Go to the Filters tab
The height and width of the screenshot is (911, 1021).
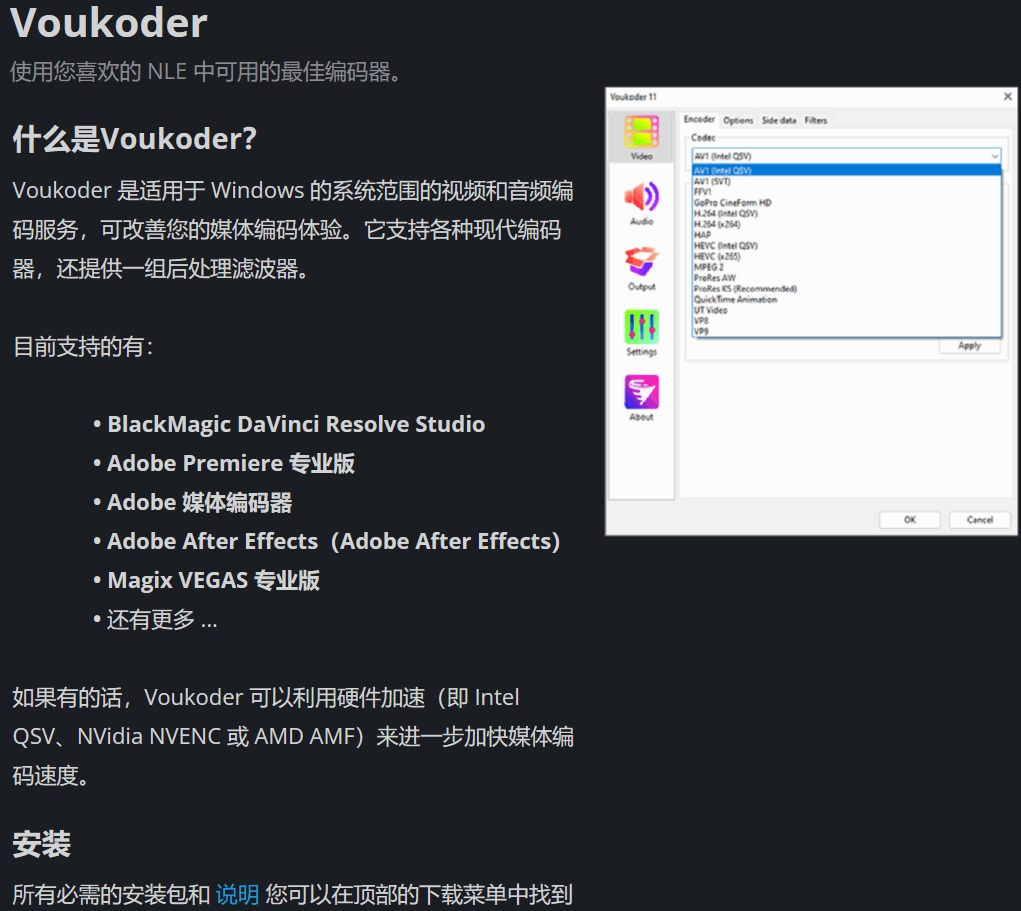pos(816,120)
